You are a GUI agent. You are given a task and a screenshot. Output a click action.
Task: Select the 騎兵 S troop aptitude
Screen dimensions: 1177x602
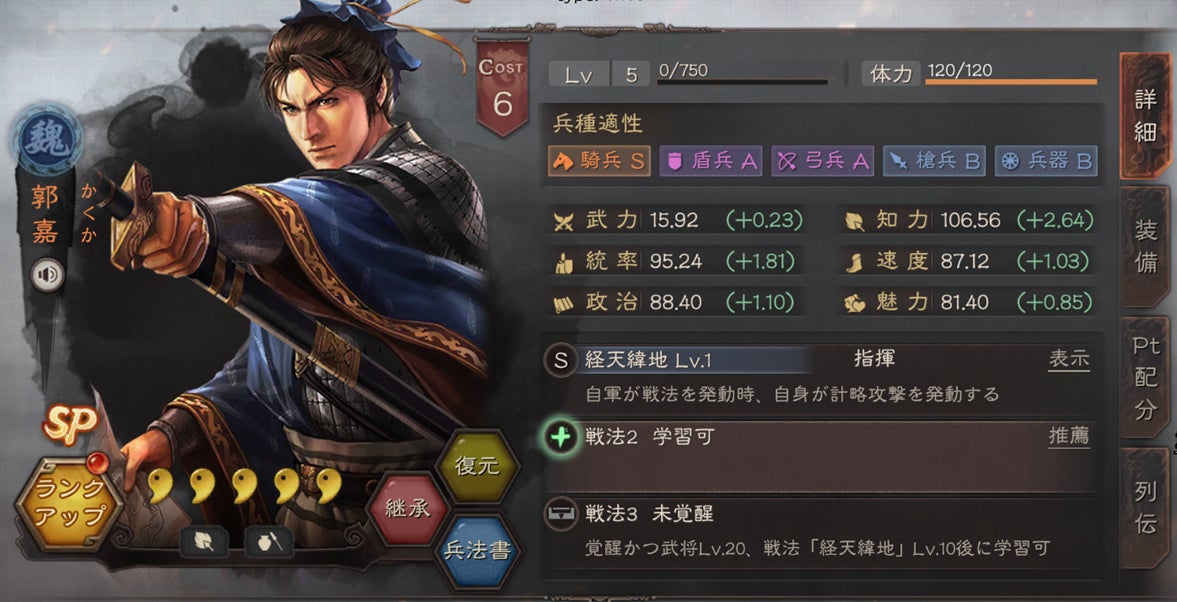click(x=599, y=161)
